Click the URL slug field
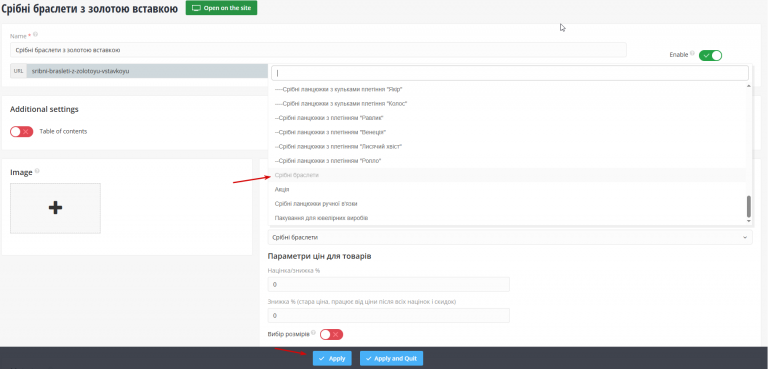The height and width of the screenshot is (369, 768). [x=147, y=71]
